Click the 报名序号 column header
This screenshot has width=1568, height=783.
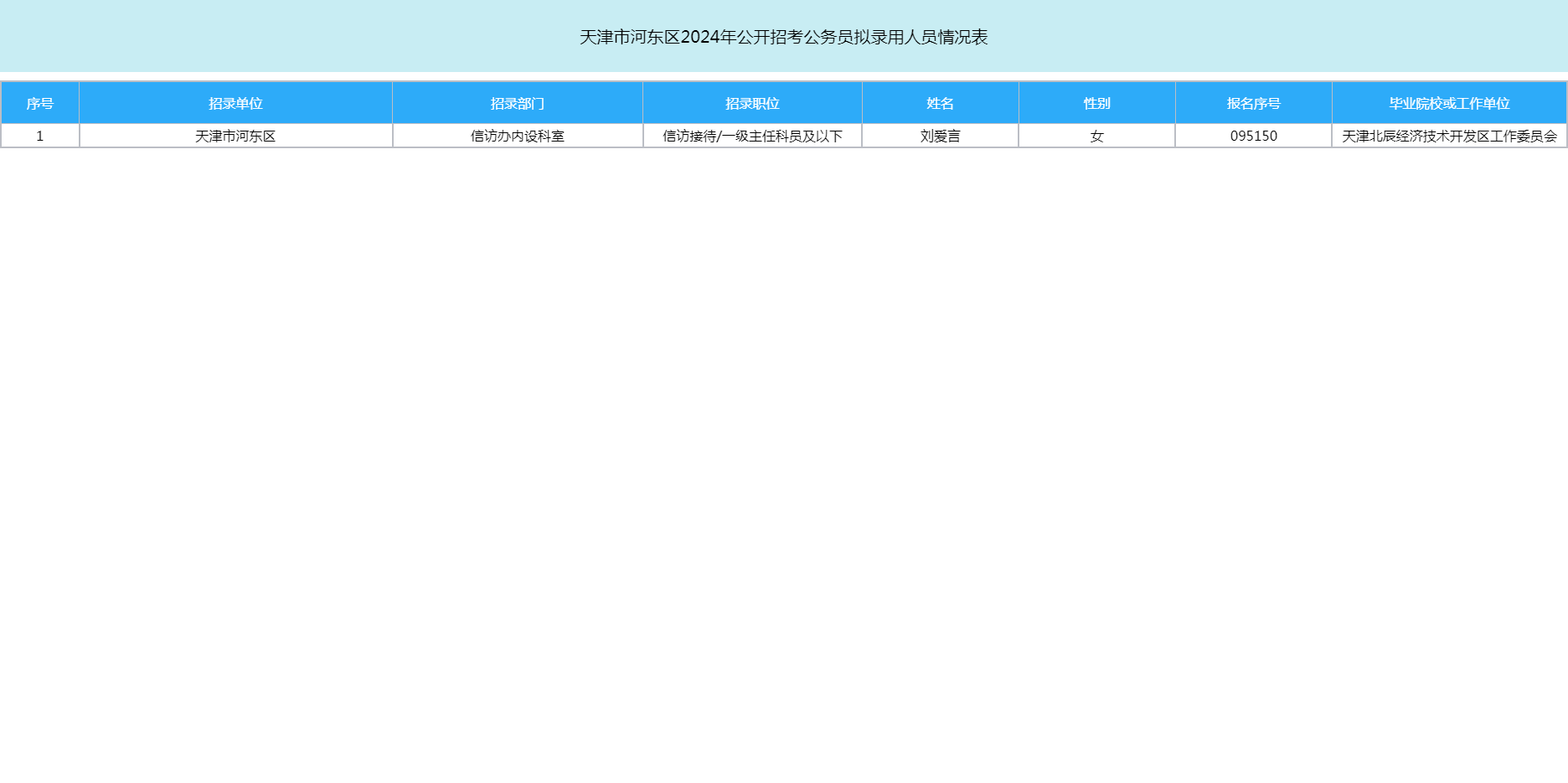click(1253, 103)
